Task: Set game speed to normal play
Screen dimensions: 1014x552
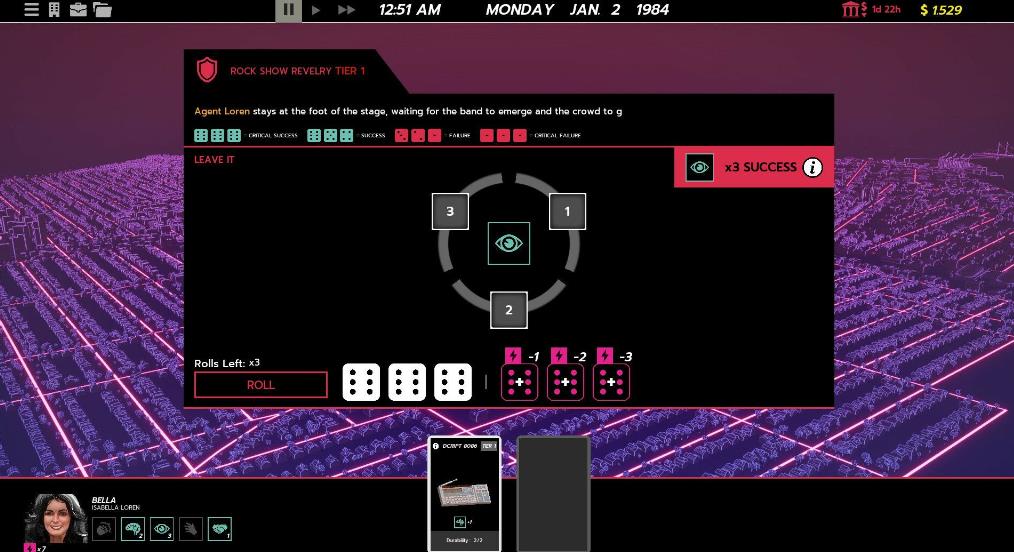Action: [x=317, y=10]
